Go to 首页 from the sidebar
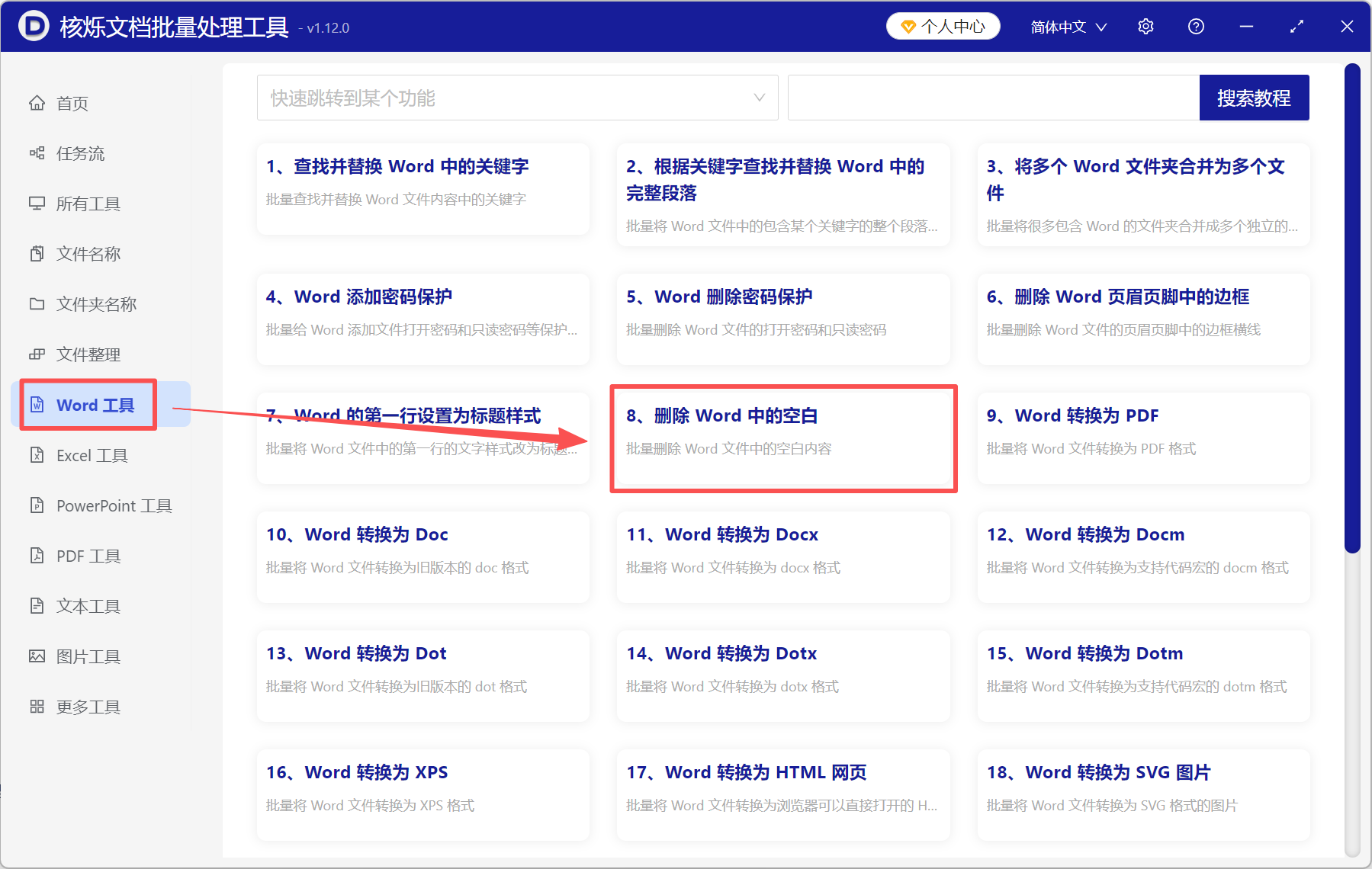Screen dimensions: 1372x869 71,103
